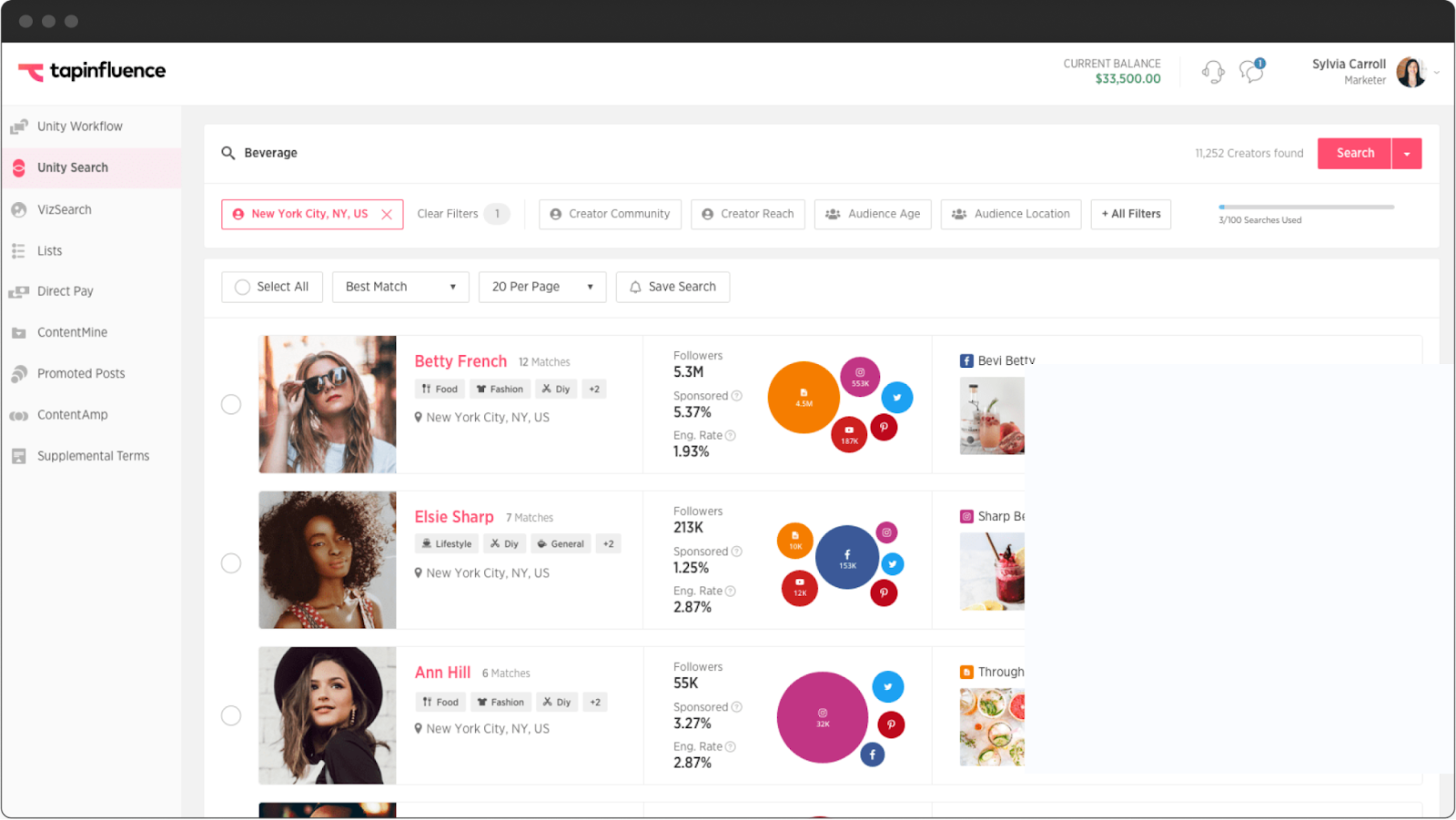
Task: Click the magnifier icon in the search bar
Action: (228, 153)
